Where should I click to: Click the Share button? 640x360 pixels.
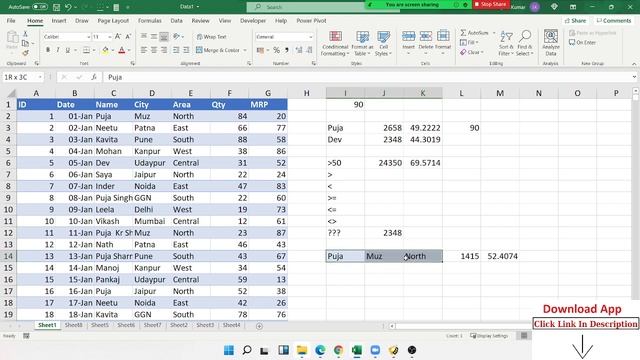[x=575, y=20]
